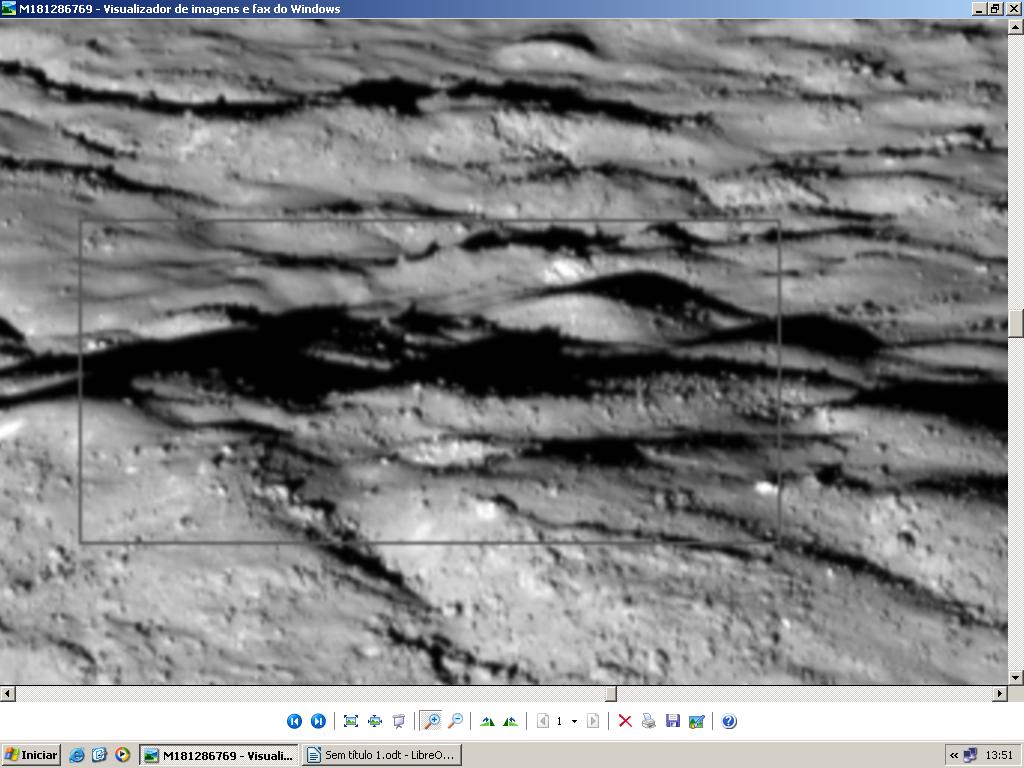Open the Iniciar start menu
This screenshot has width=1024, height=768.
pyautogui.click(x=31, y=755)
